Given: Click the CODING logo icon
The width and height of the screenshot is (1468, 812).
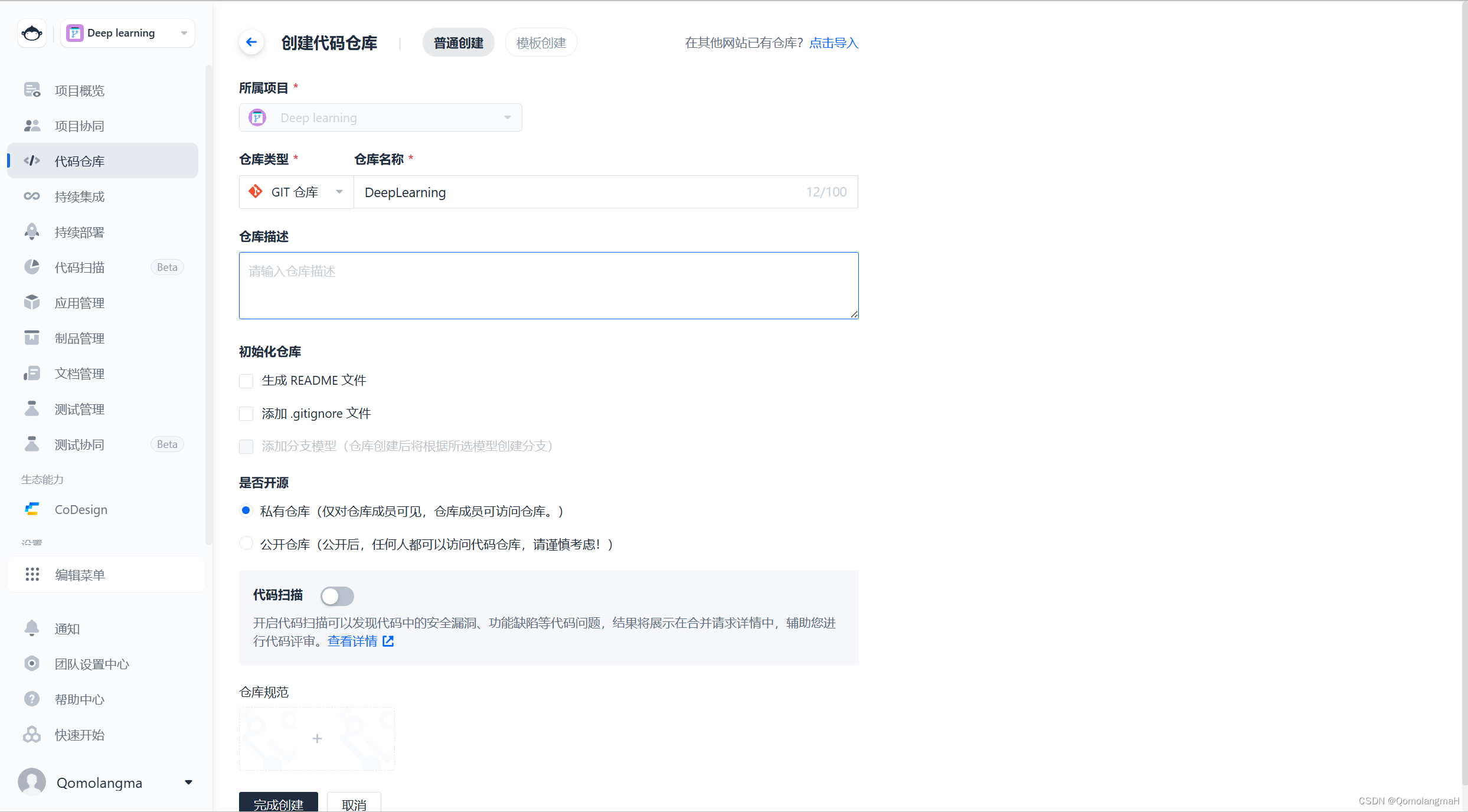Looking at the screenshot, I should [32, 33].
